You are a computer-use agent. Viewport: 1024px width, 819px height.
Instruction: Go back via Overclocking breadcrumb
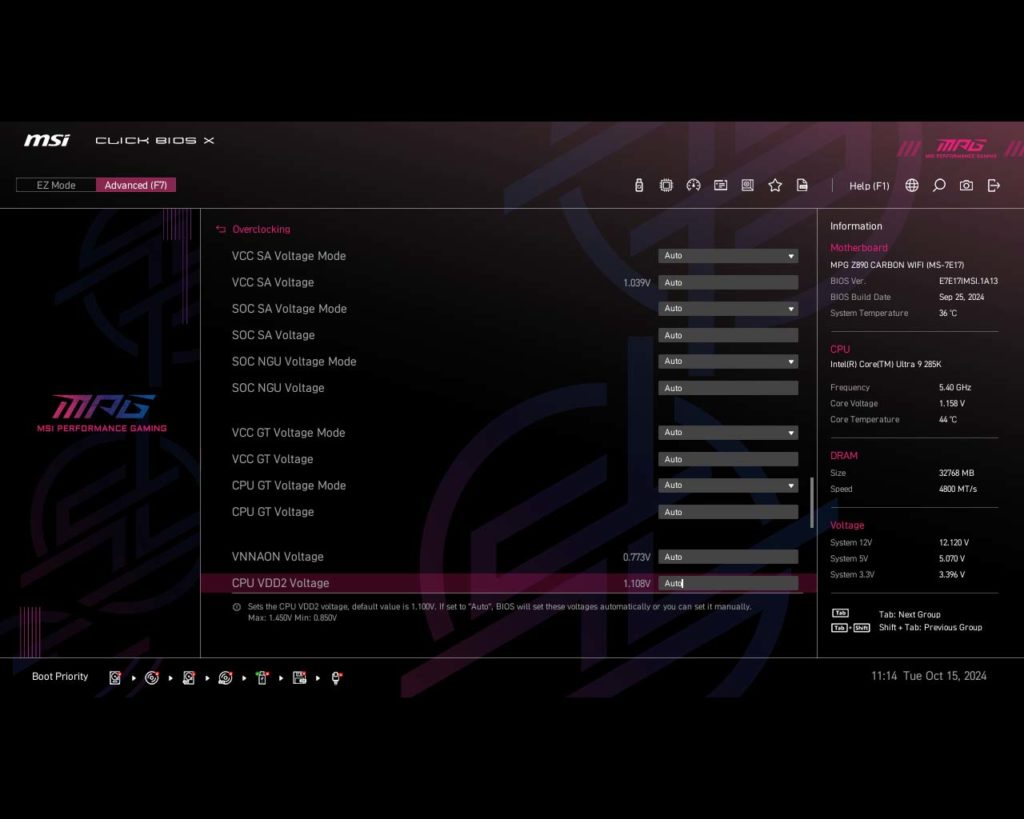tap(261, 229)
